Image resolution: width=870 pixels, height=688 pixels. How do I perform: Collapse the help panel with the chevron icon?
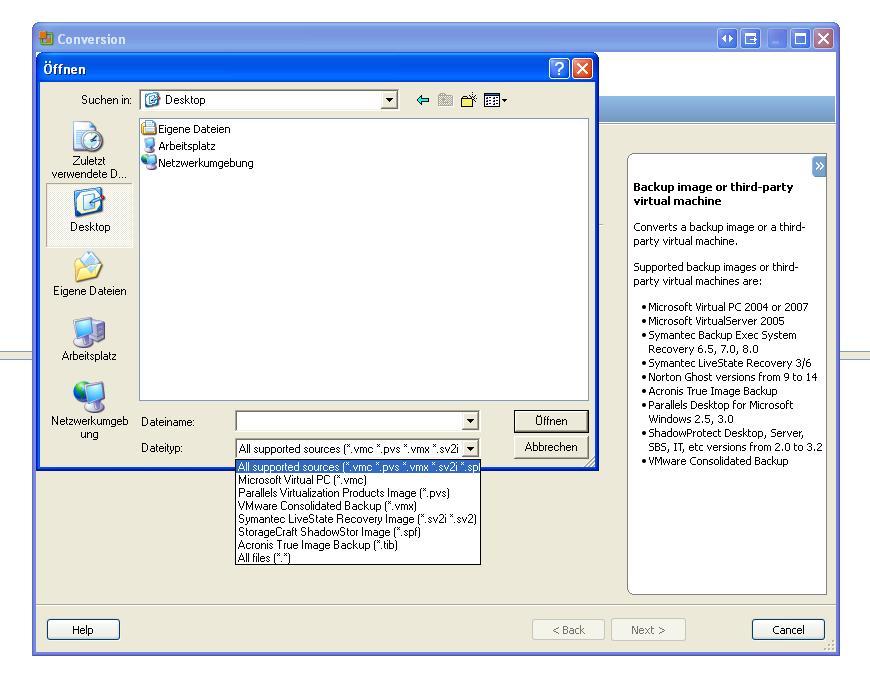[x=819, y=166]
